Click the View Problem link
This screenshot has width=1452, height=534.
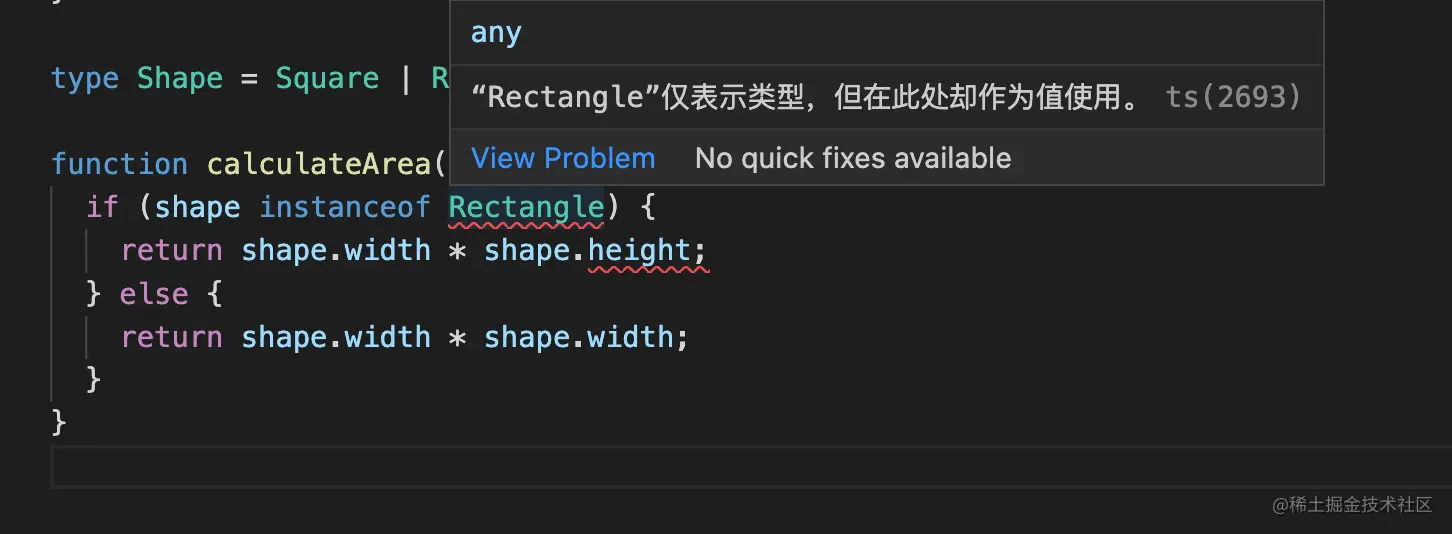click(563, 158)
